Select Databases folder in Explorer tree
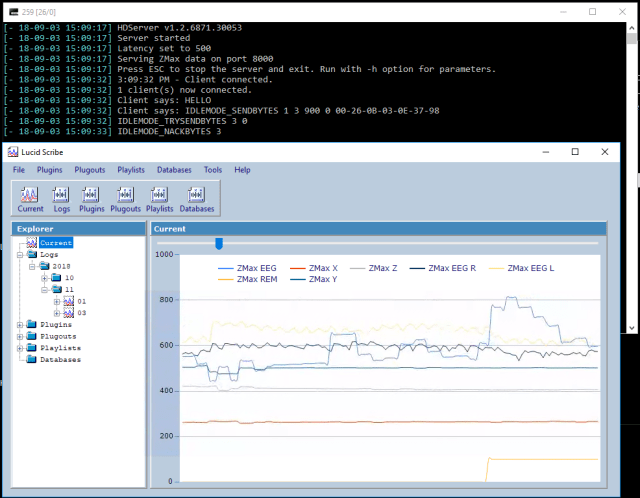The height and width of the screenshot is (498, 640). (59, 359)
